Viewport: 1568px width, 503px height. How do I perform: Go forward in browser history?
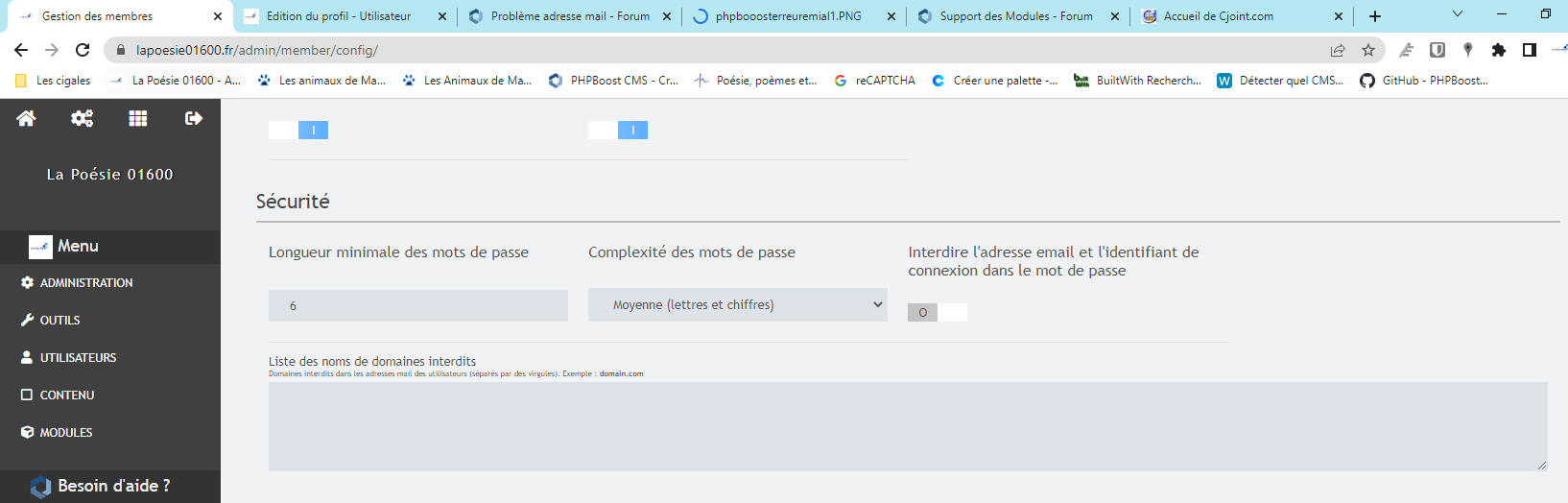[x=52, y=50]
